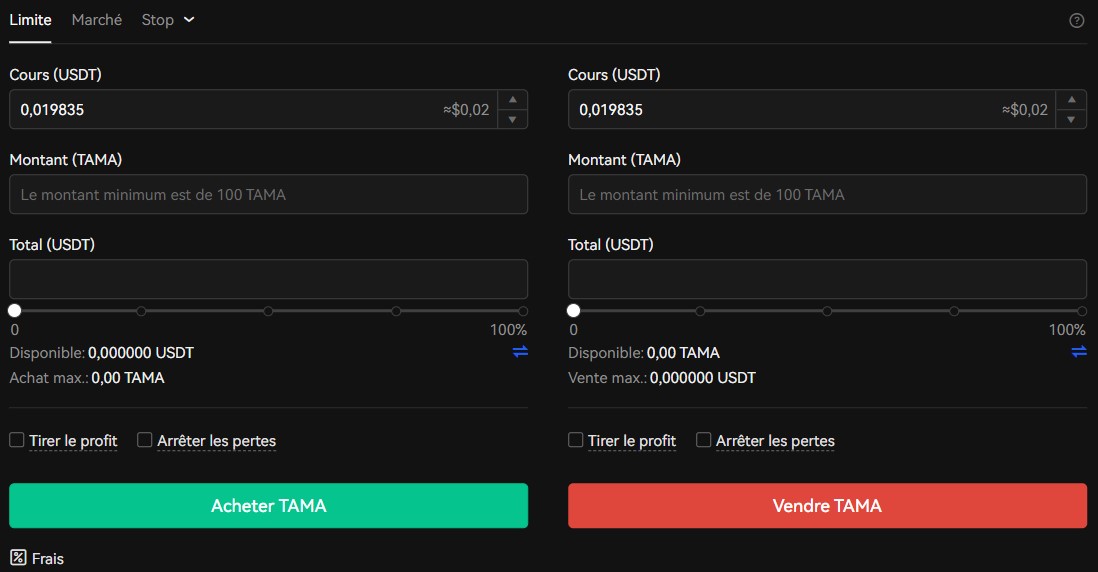Click the Acheter TAMA button

[268, 505]
